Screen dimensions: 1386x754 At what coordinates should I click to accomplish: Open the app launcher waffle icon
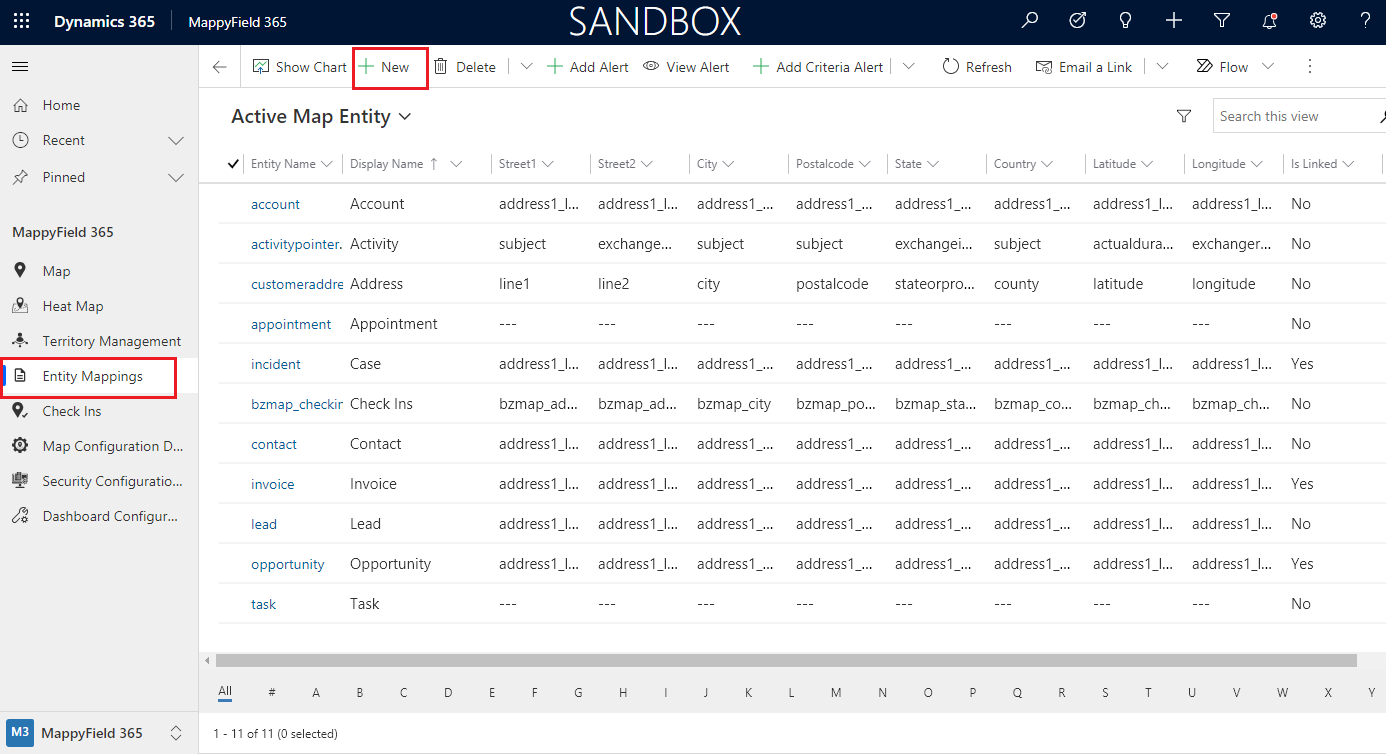coord(21,21)
